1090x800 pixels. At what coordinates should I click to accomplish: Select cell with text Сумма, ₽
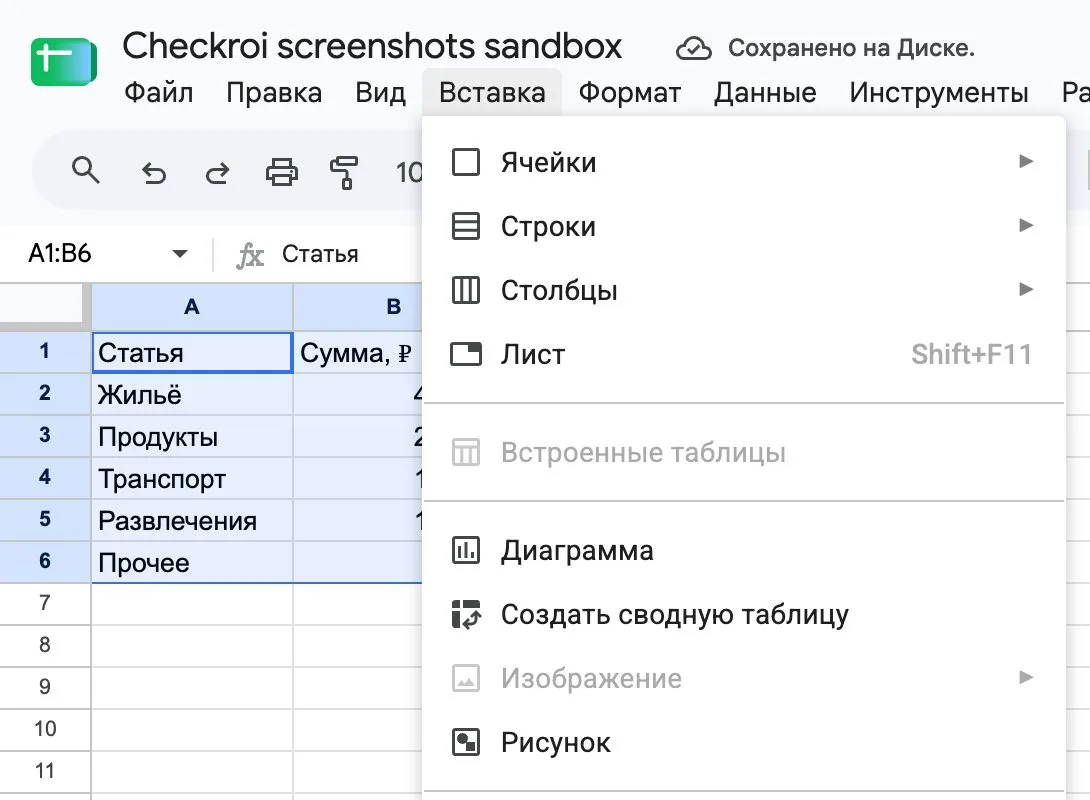click(358, 352)
